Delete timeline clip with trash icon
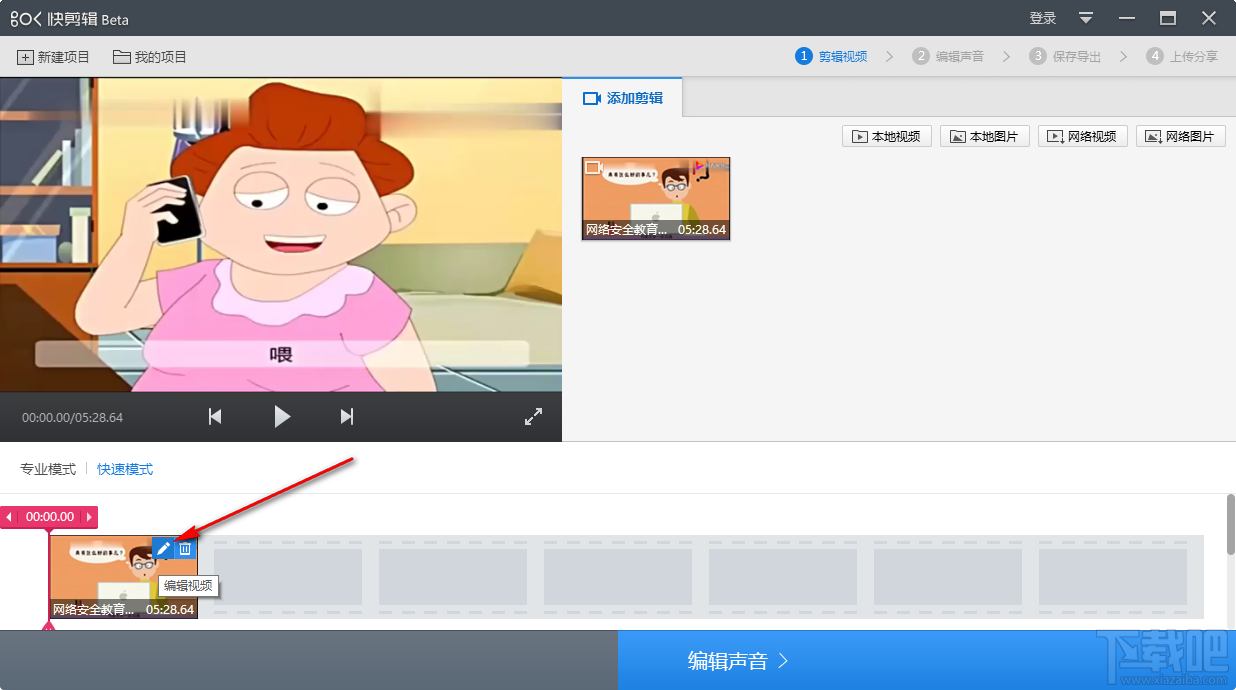The width and height of the screenshot is (1236, 690). point(185,548)
